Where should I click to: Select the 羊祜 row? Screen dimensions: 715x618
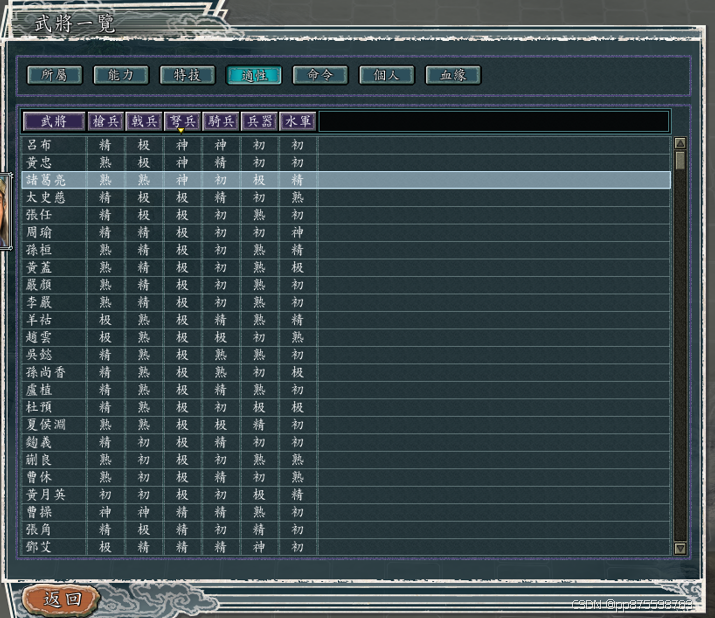click(346, 320)
